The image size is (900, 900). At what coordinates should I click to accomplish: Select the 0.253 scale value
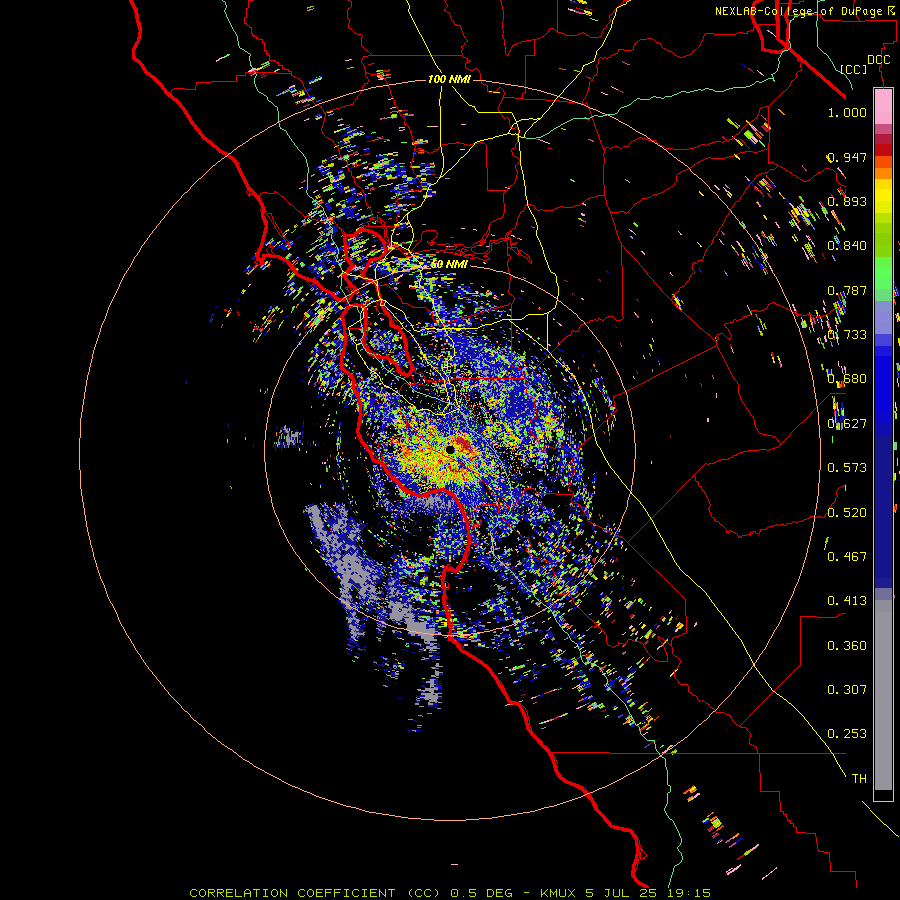tap(847, 734)
